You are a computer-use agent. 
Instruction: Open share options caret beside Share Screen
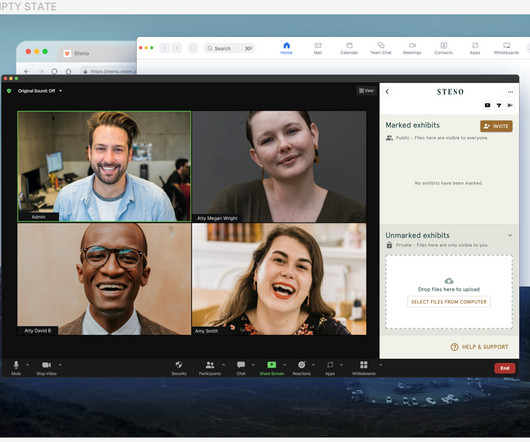coord(285,365)
